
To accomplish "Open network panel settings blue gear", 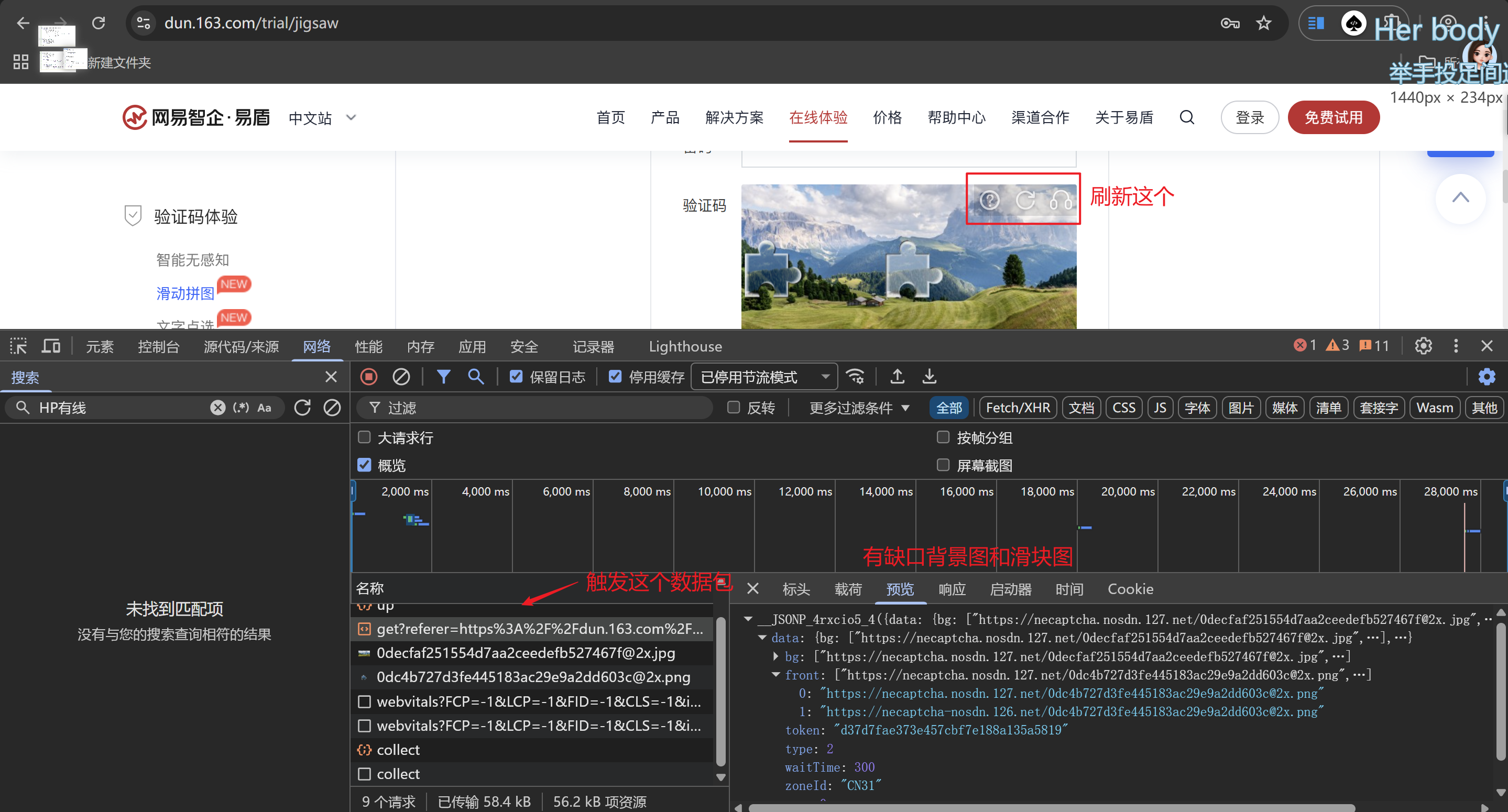I will click(1487, 377).
